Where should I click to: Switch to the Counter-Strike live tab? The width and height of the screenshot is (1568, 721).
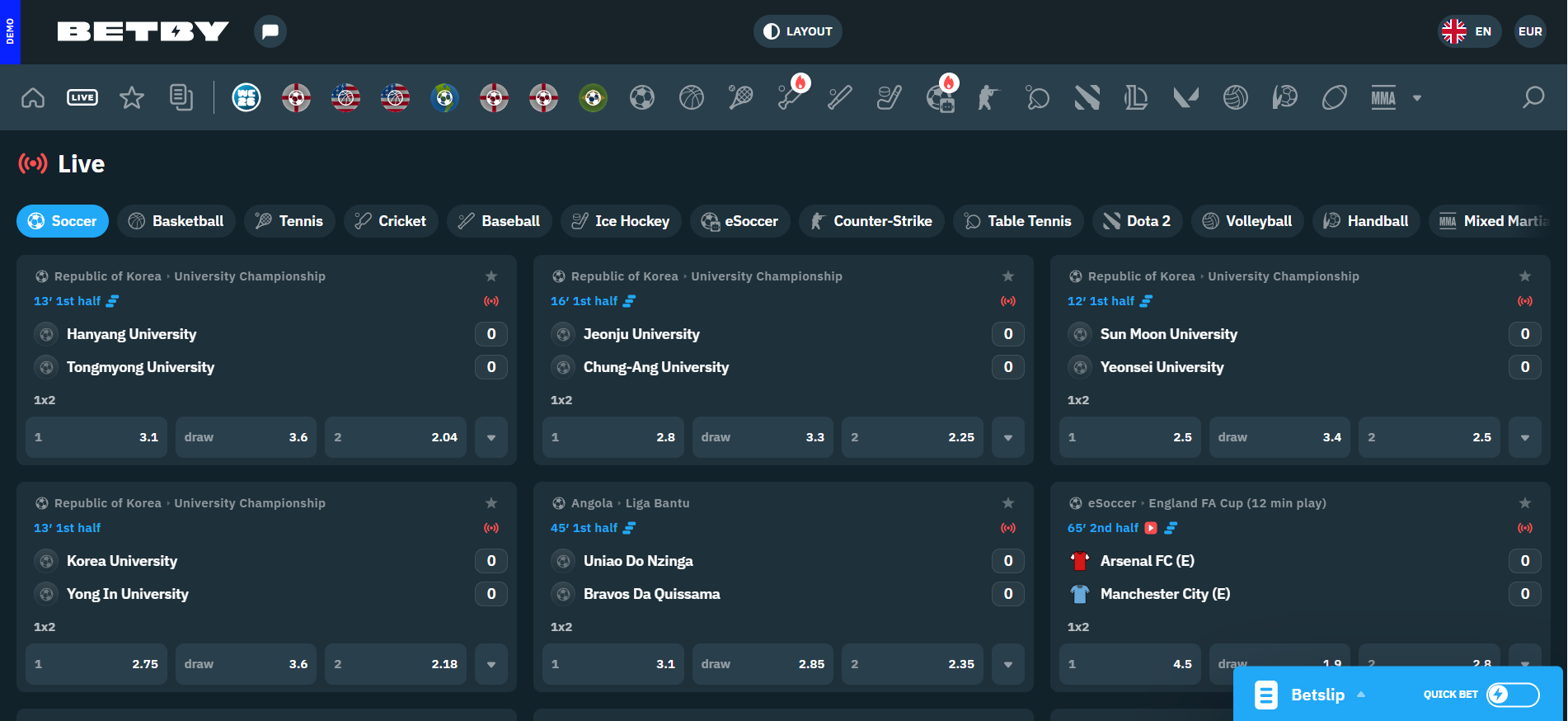point(871,221)
